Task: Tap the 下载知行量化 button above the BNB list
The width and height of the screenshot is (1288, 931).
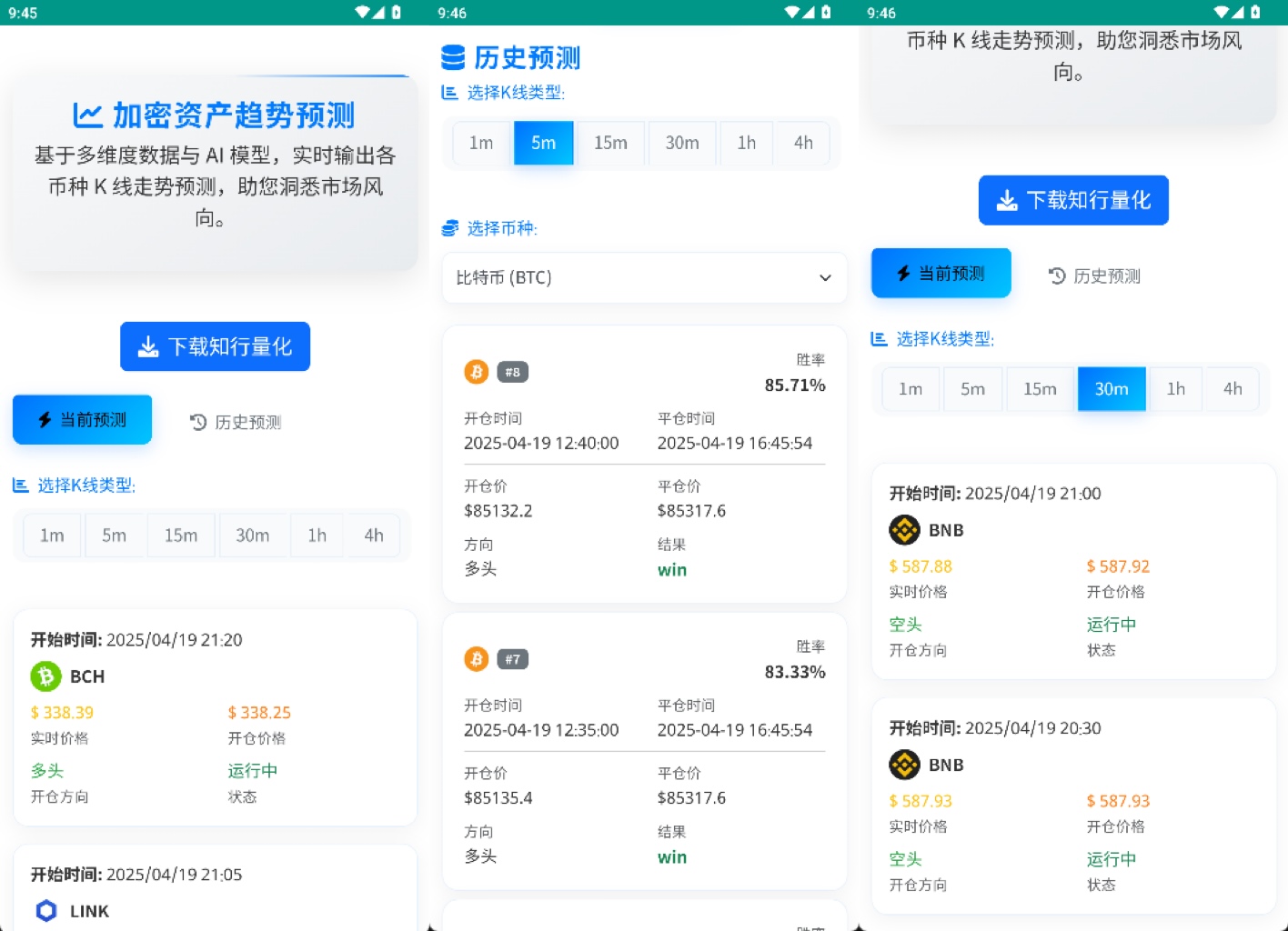Action: (1073, 200)
